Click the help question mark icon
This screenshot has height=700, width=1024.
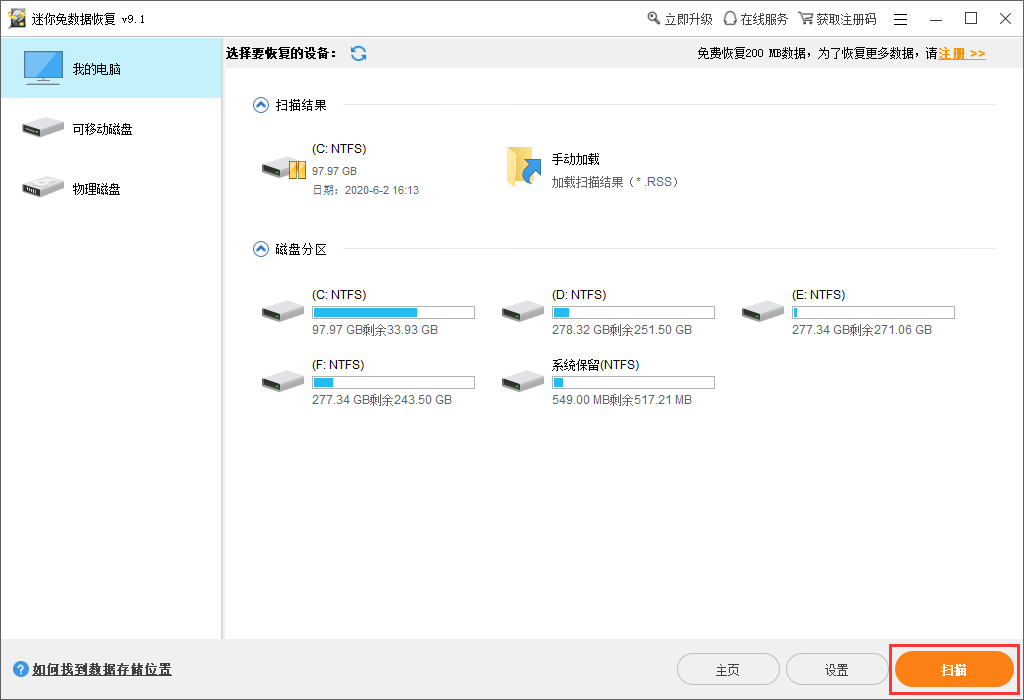click(x=21, y=669)
